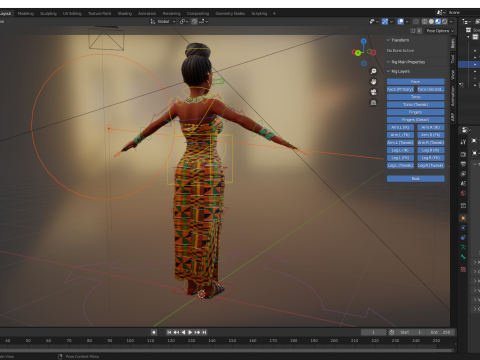
Task: Open the green Armature data properties tab
Action: coord(463,247)
